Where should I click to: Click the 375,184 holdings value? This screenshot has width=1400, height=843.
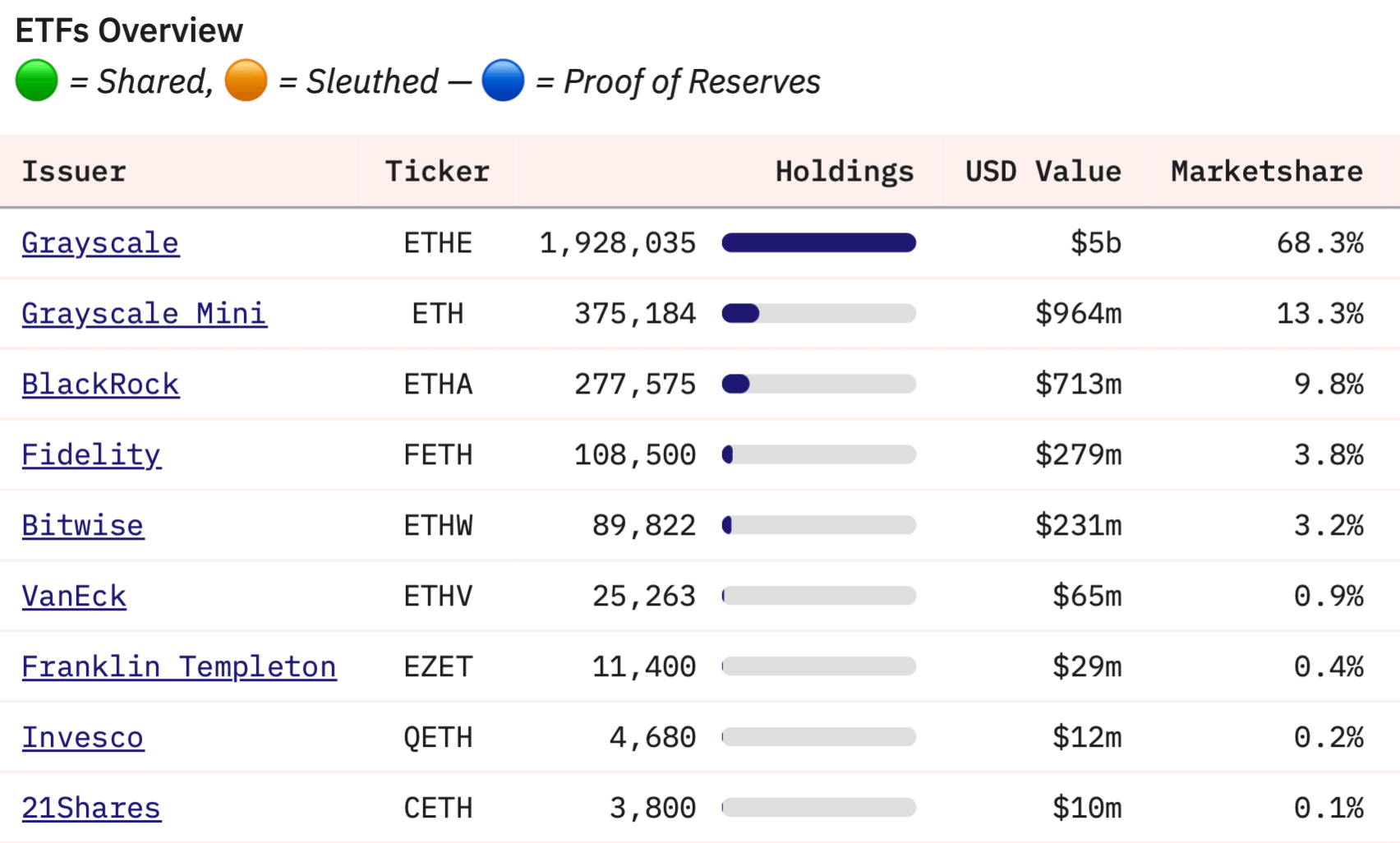[x=635, y=314]
